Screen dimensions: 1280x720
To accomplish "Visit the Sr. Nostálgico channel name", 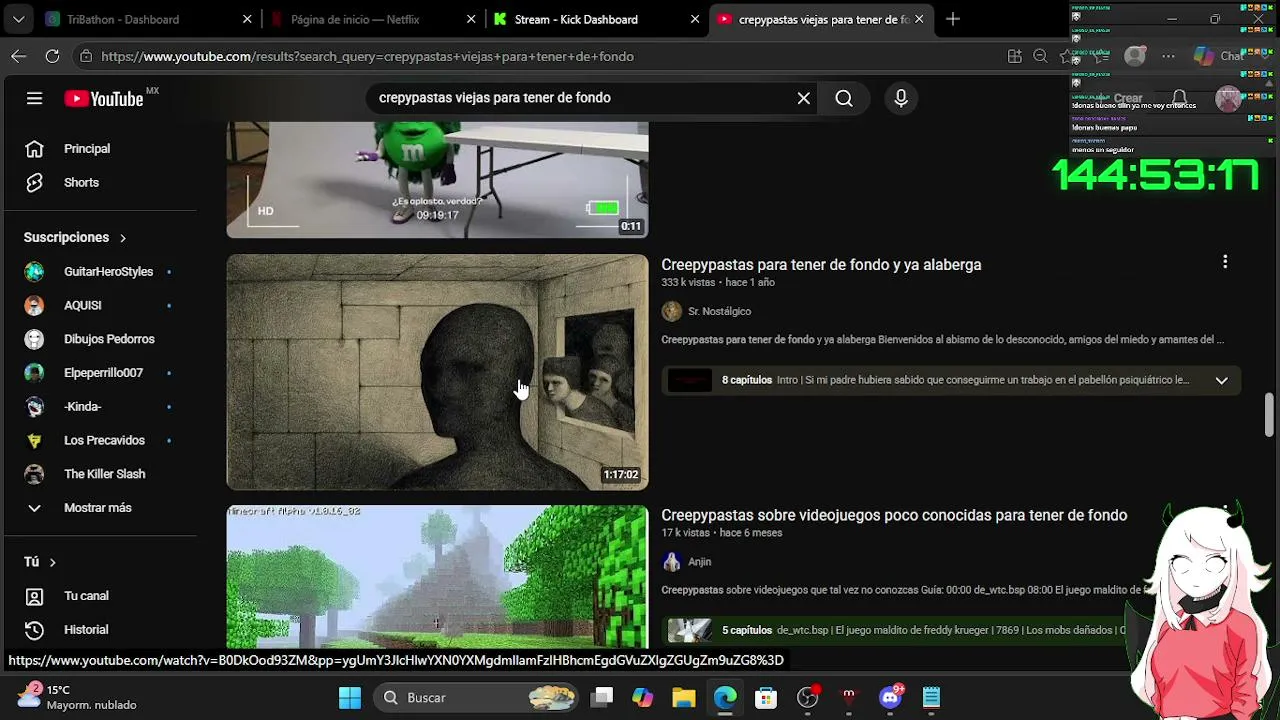I will click(719, 312).
